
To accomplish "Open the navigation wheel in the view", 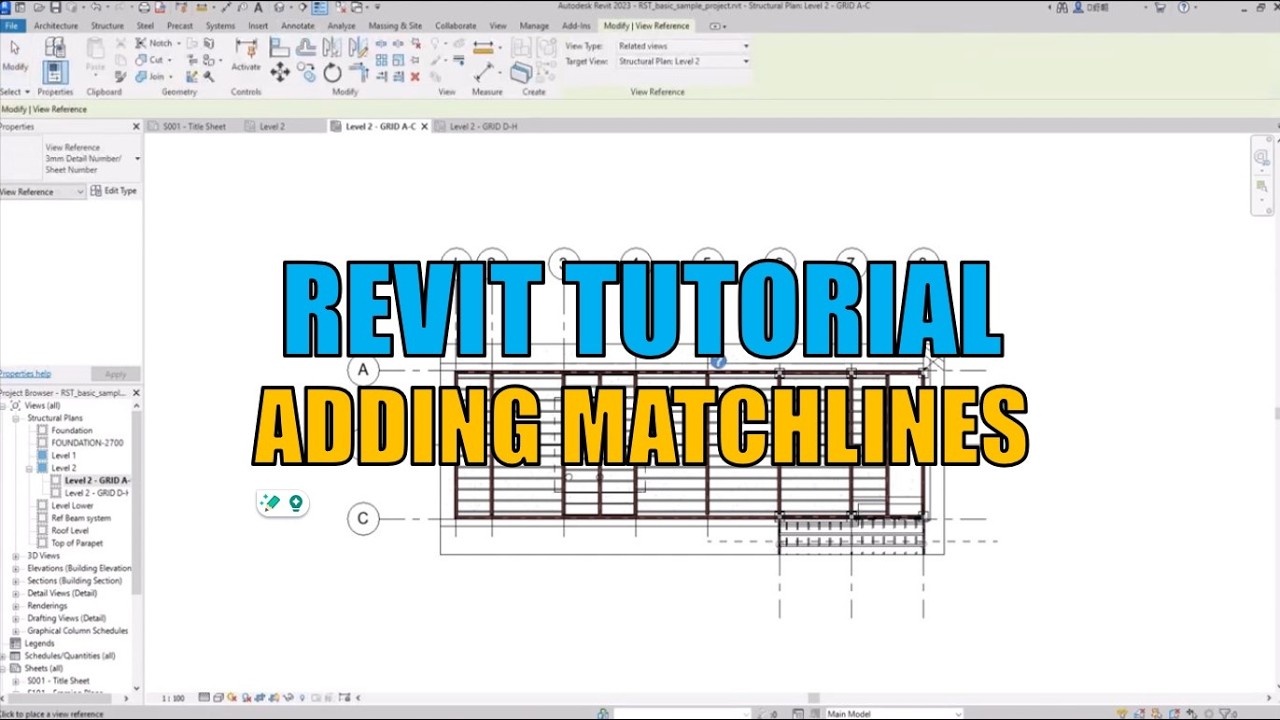I will tap(1262, 158).
